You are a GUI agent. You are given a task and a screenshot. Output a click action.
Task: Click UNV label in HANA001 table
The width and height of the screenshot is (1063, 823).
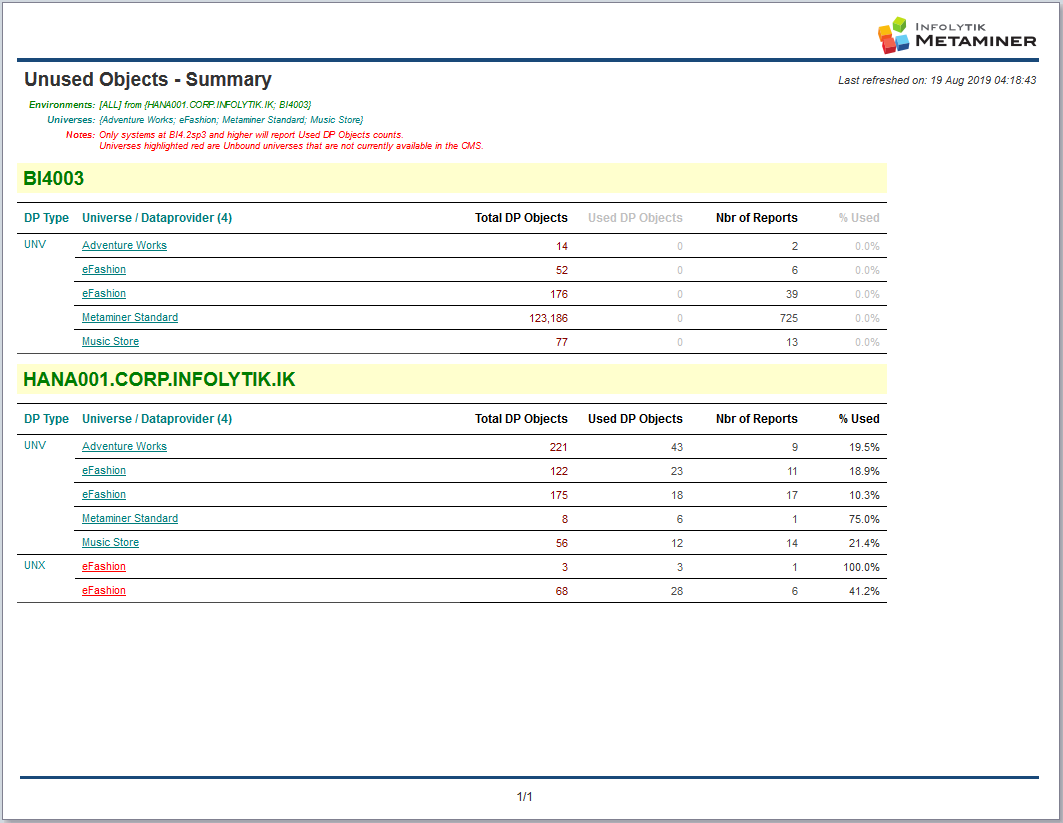tap(35, 445)
